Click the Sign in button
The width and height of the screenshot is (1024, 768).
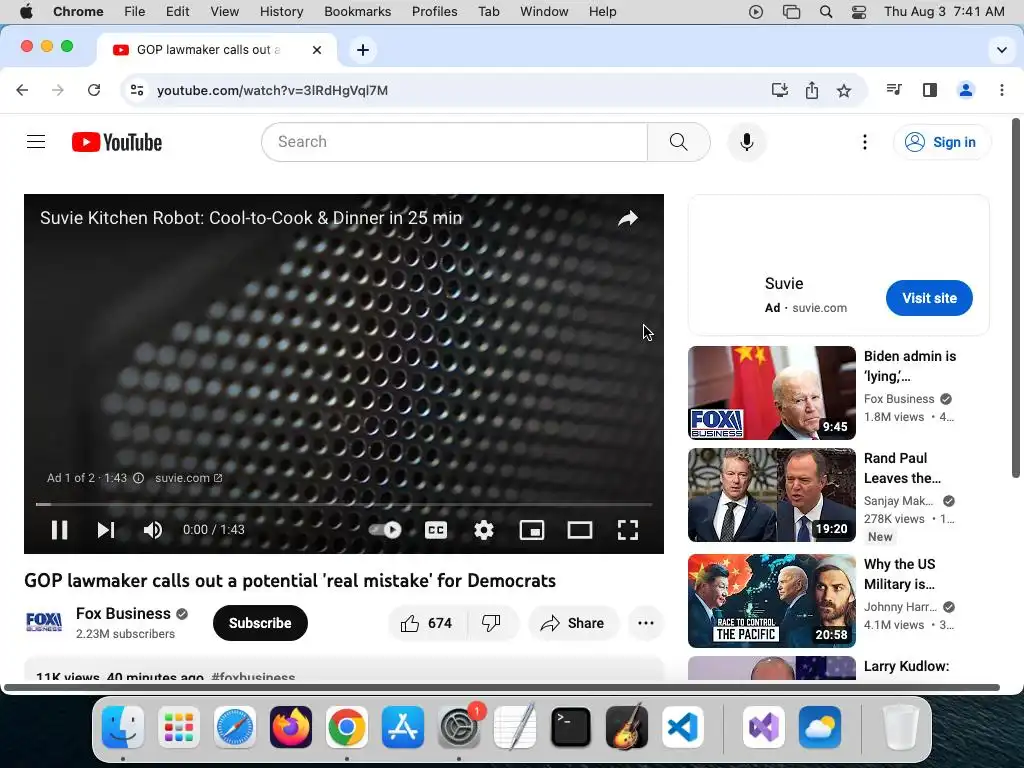pos(942,142)
